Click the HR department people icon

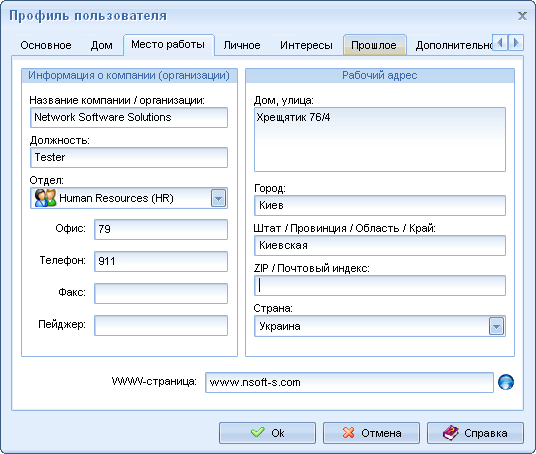click(45, 198)
